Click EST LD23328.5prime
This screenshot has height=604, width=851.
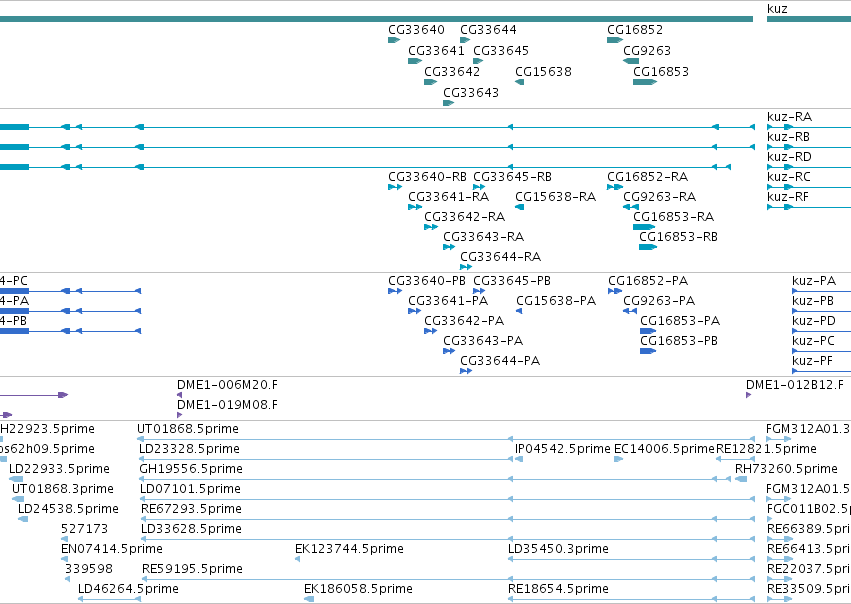189,449
